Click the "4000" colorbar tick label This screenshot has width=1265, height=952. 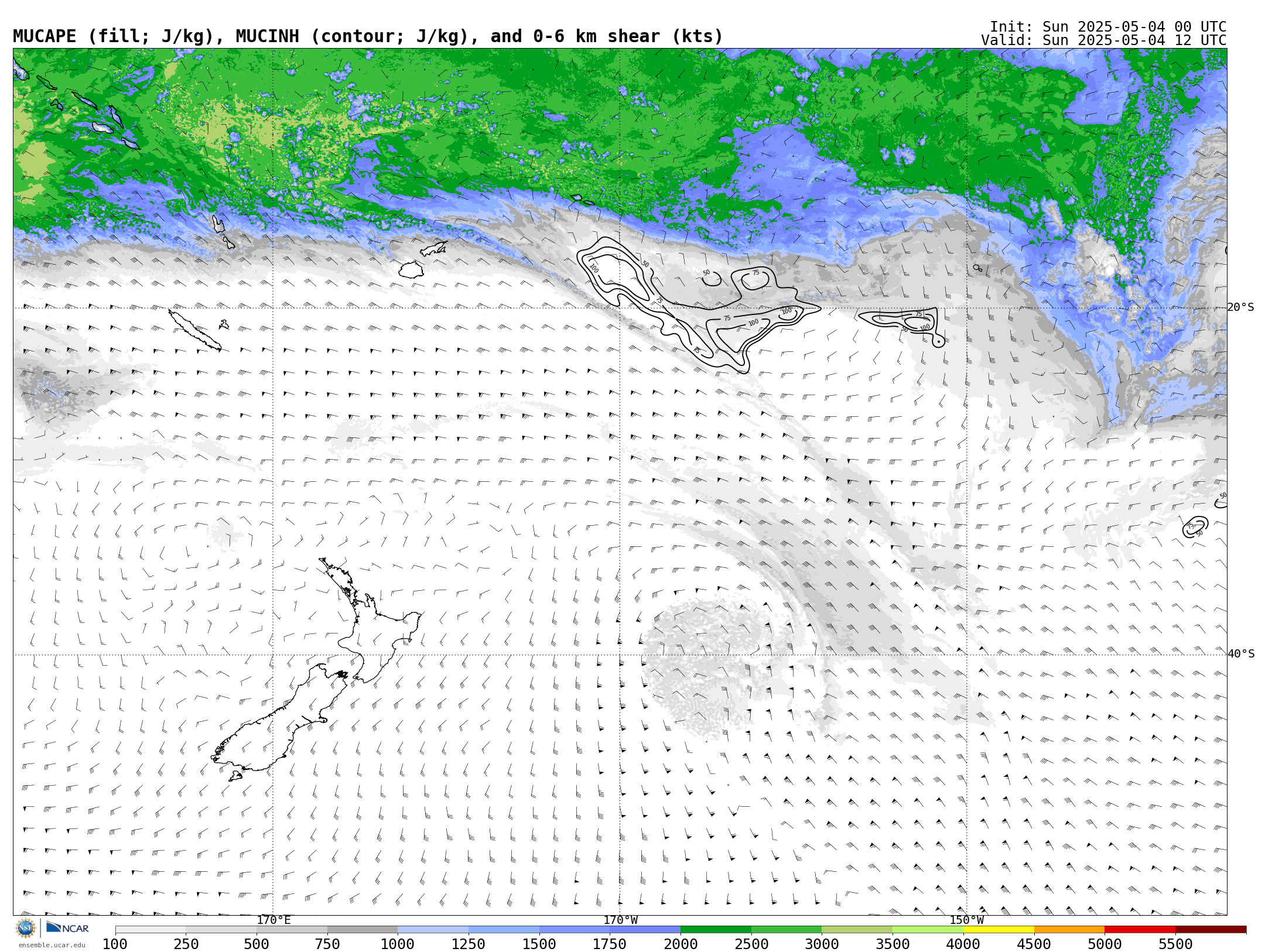[963, 944]
